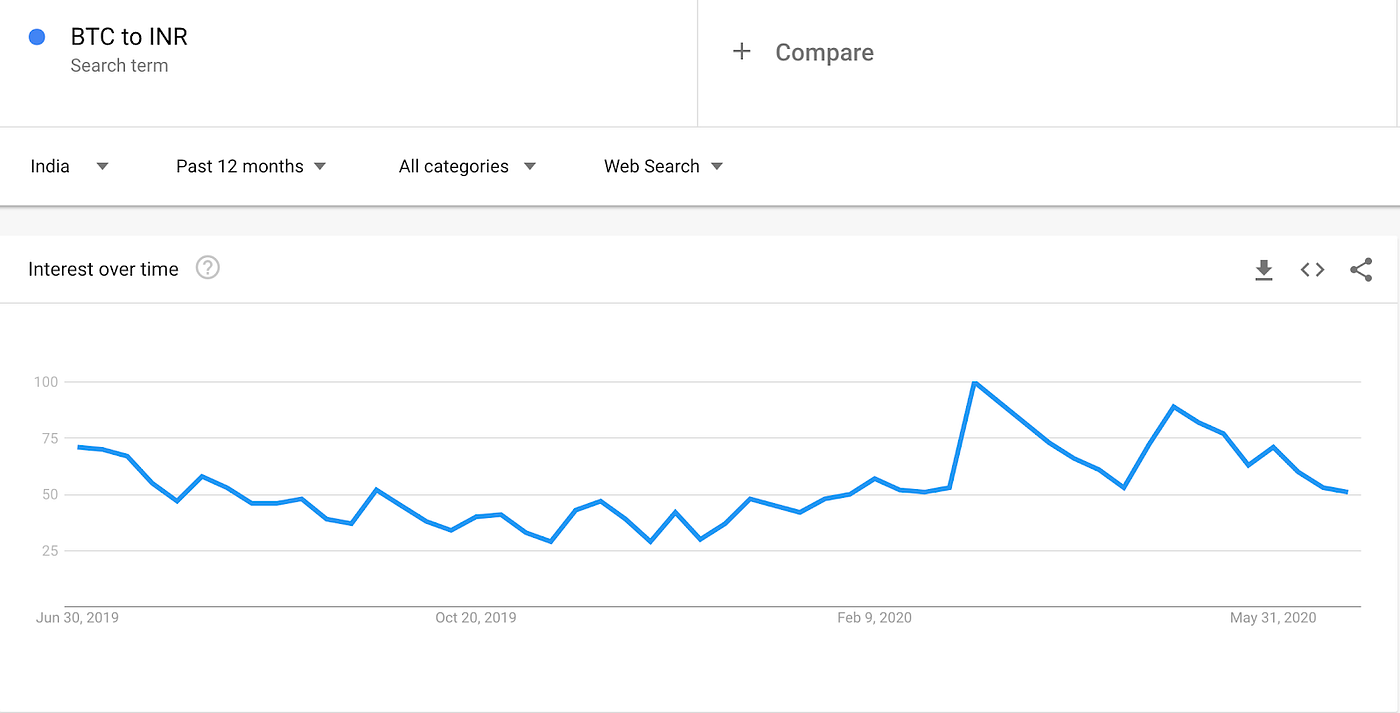Select the Web Search filter

click(x=651, y=166)
